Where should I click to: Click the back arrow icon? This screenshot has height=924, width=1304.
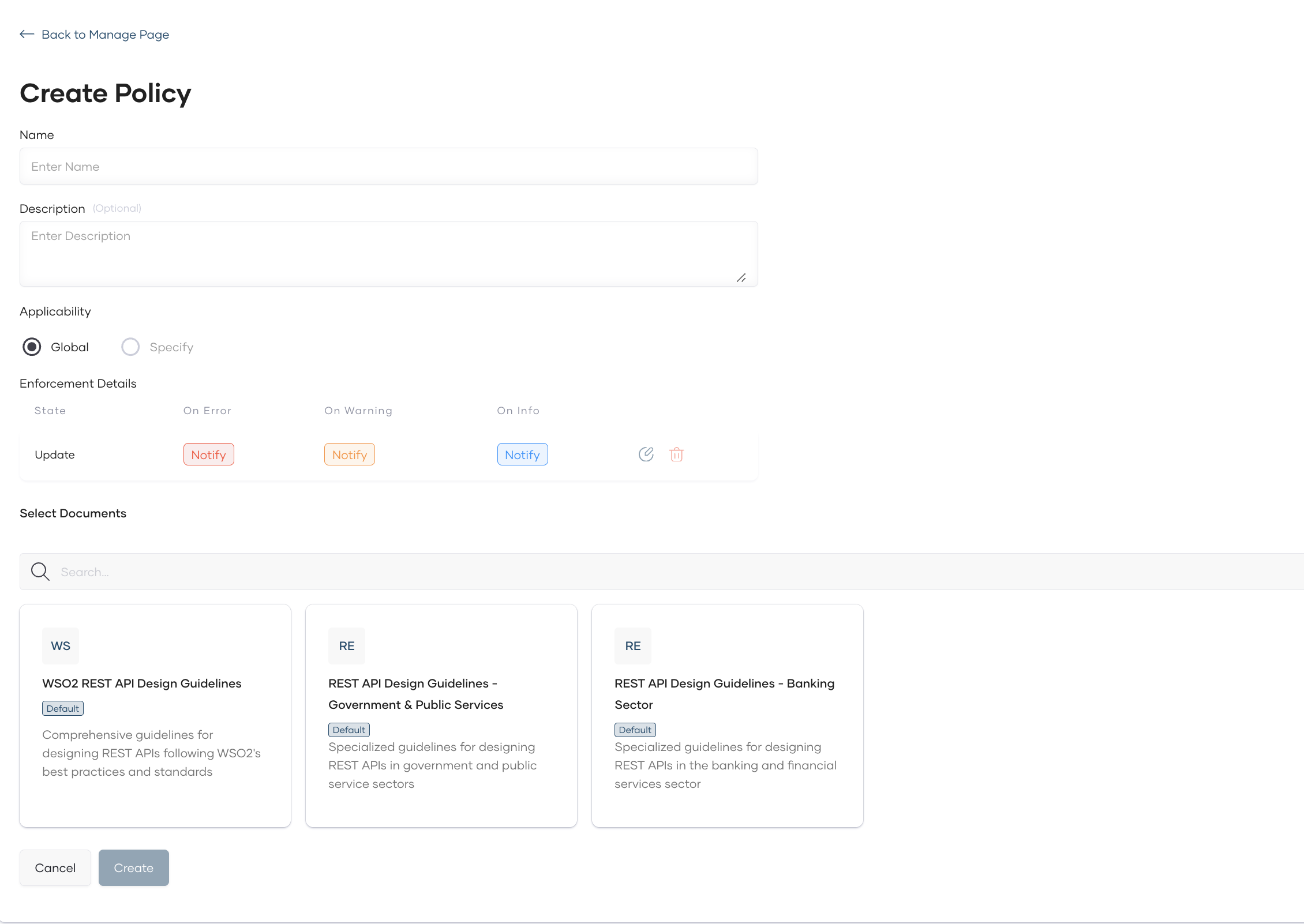27,35
